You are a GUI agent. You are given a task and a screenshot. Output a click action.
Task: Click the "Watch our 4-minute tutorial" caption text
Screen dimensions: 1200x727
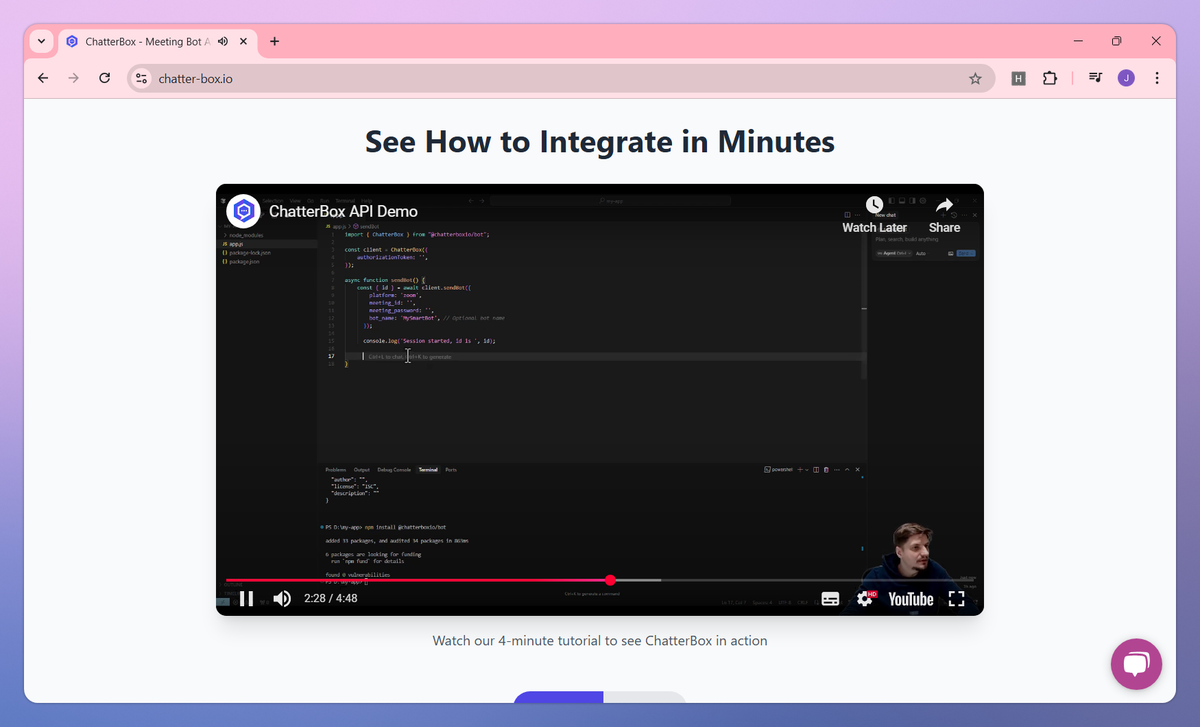[x=600, y=640]
